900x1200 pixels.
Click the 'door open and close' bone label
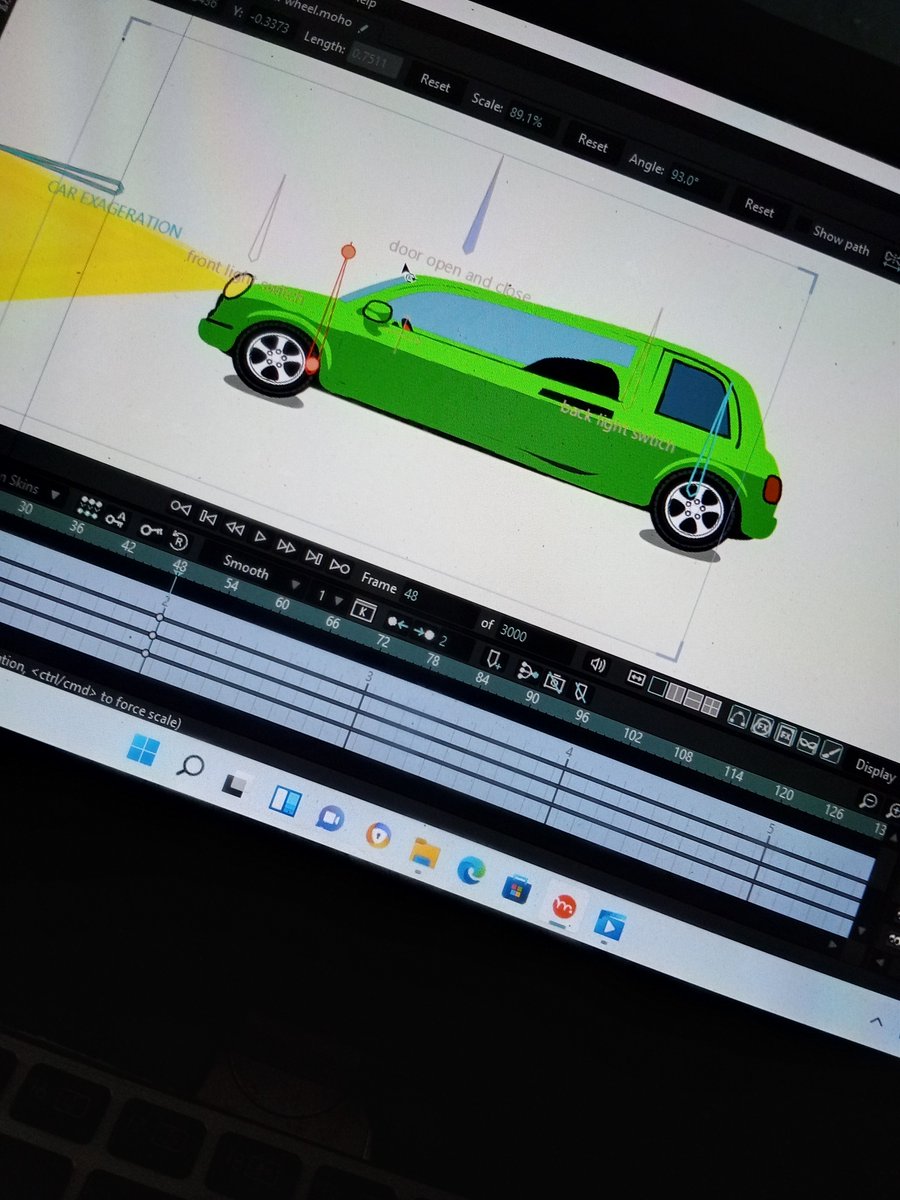coord(460,272)
